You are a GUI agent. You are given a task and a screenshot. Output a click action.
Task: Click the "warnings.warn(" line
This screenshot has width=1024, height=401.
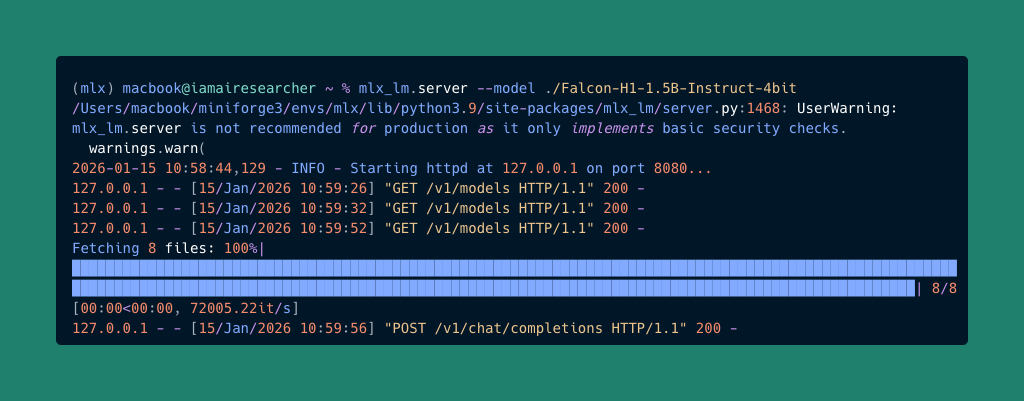(x=147, y=148)
